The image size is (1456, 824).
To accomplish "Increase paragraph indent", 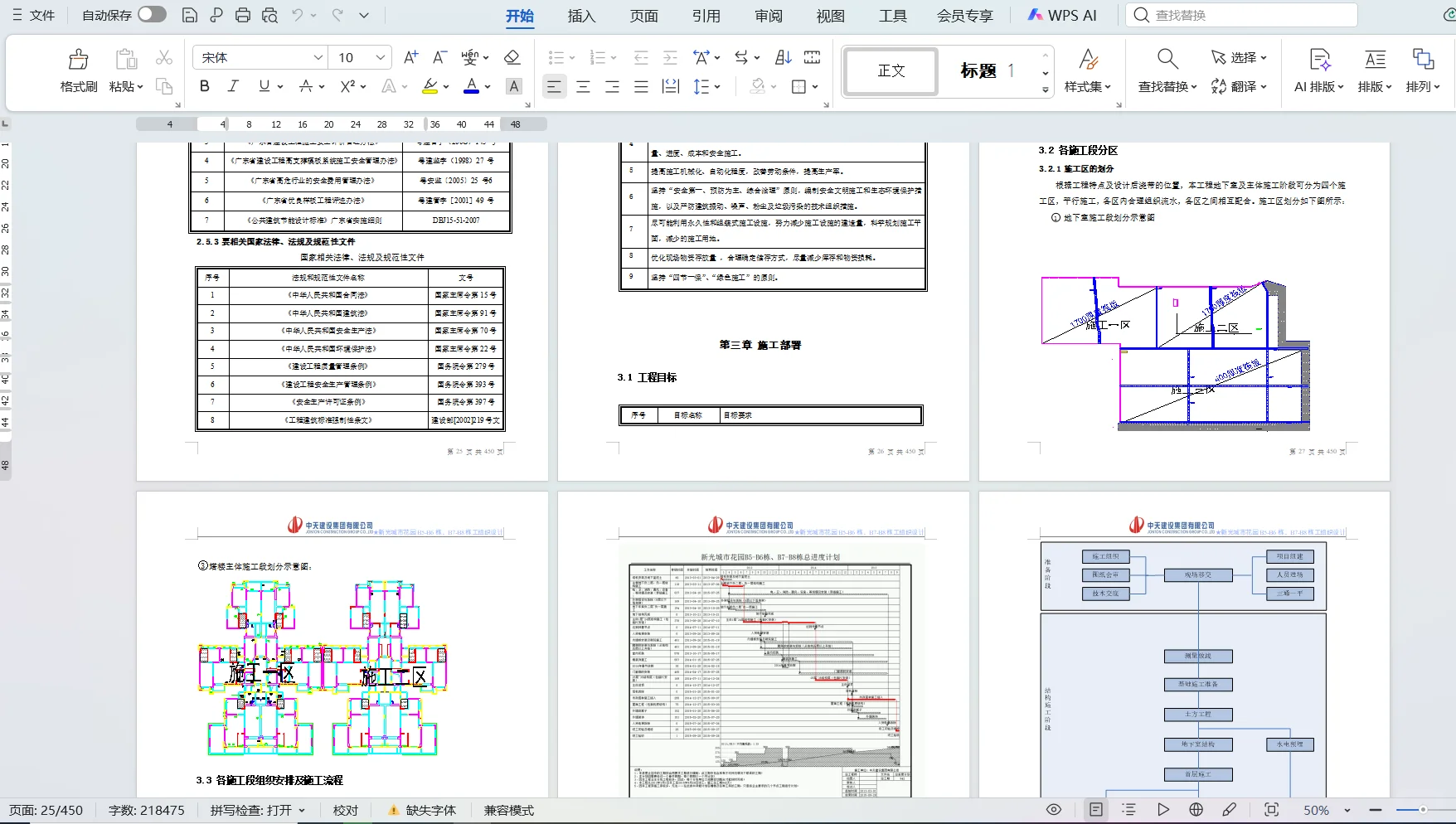I will (670, 57).
